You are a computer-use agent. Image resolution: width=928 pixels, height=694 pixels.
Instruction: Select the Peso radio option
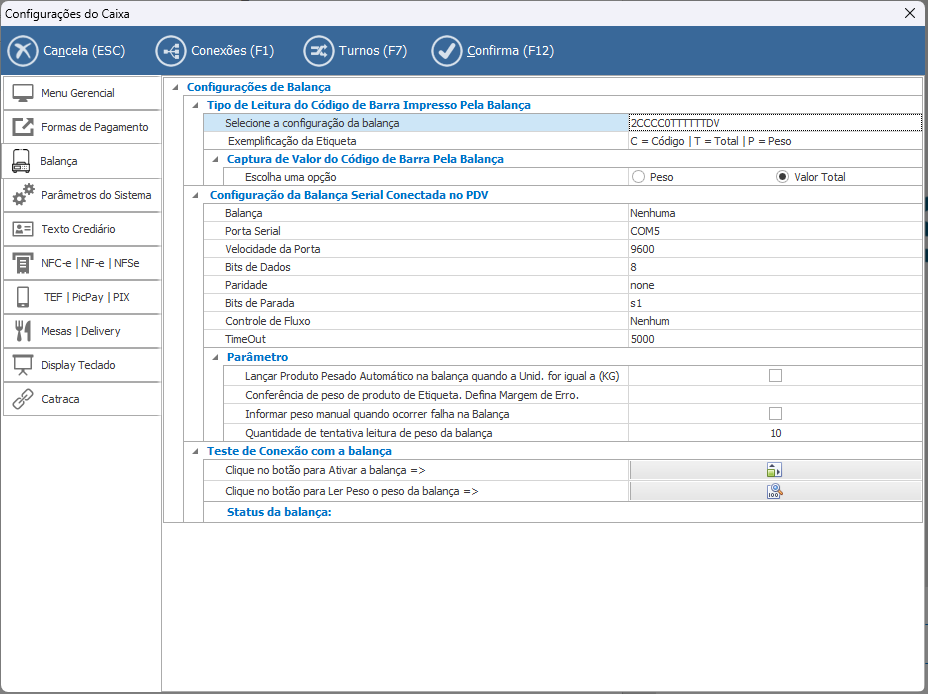(x=638, y=177)
